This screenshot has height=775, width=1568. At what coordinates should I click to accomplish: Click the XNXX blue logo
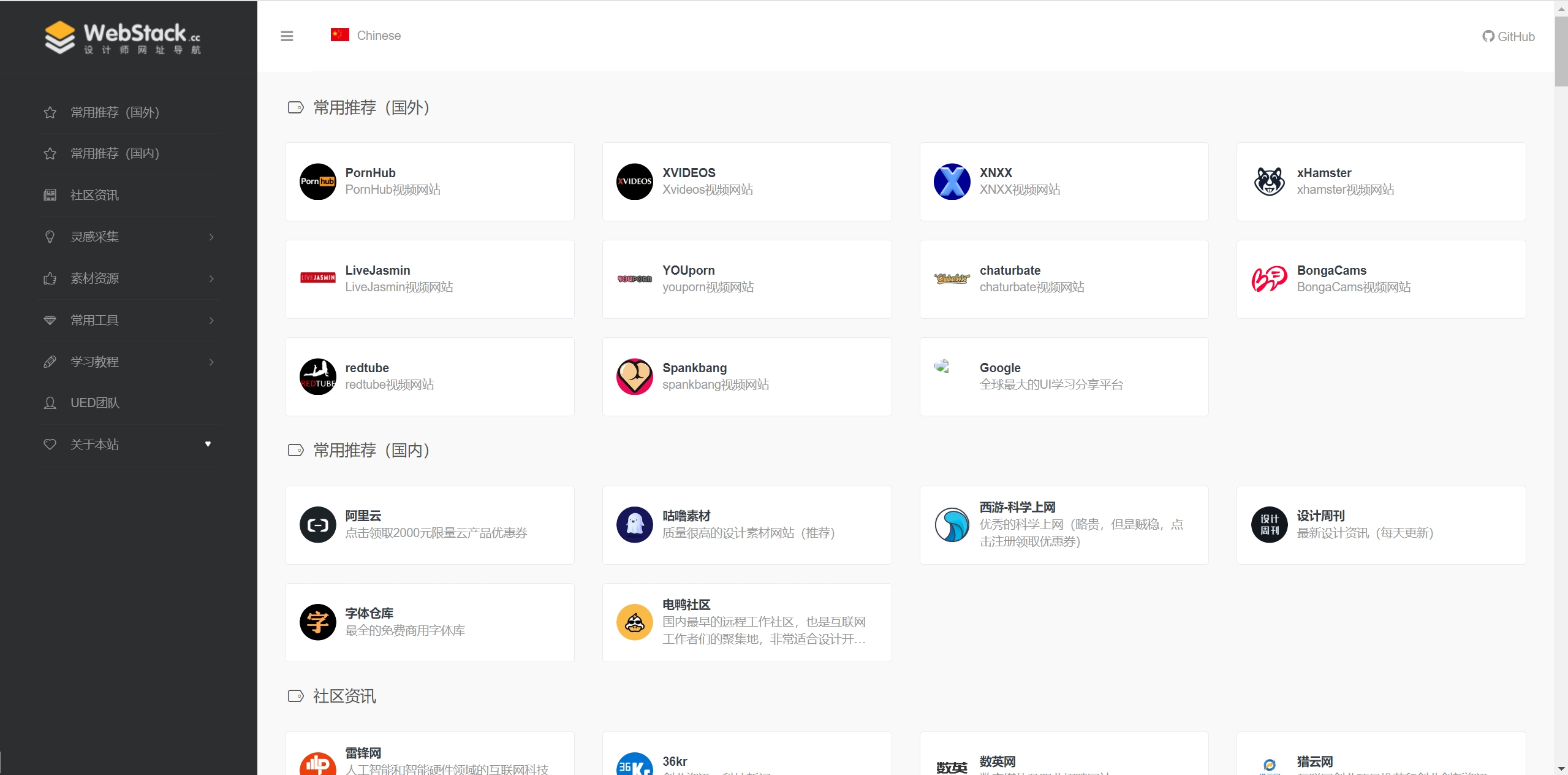point(952,181)
